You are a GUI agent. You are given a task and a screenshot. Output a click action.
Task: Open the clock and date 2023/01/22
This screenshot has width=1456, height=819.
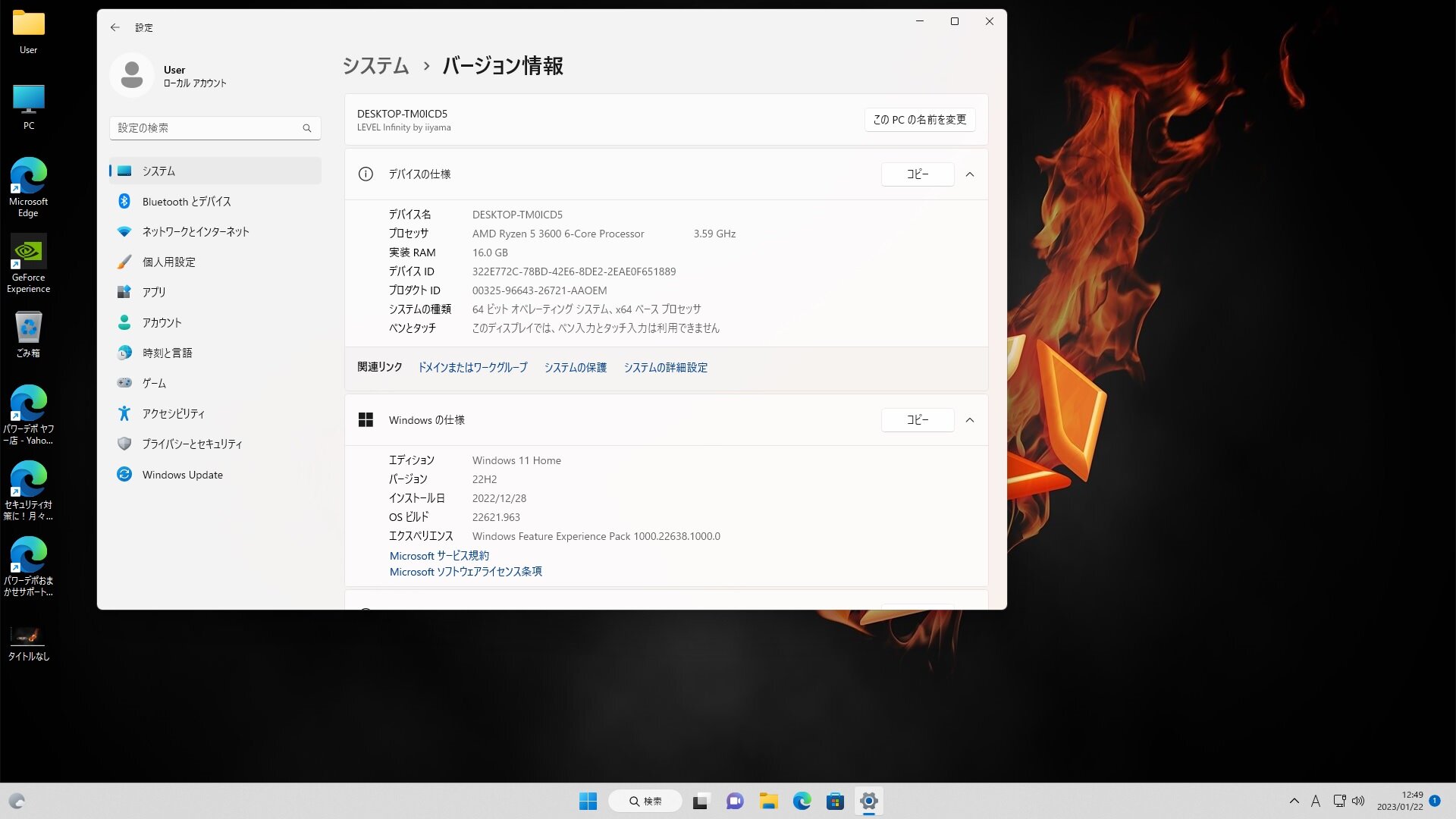click(x=1400, y=801)
